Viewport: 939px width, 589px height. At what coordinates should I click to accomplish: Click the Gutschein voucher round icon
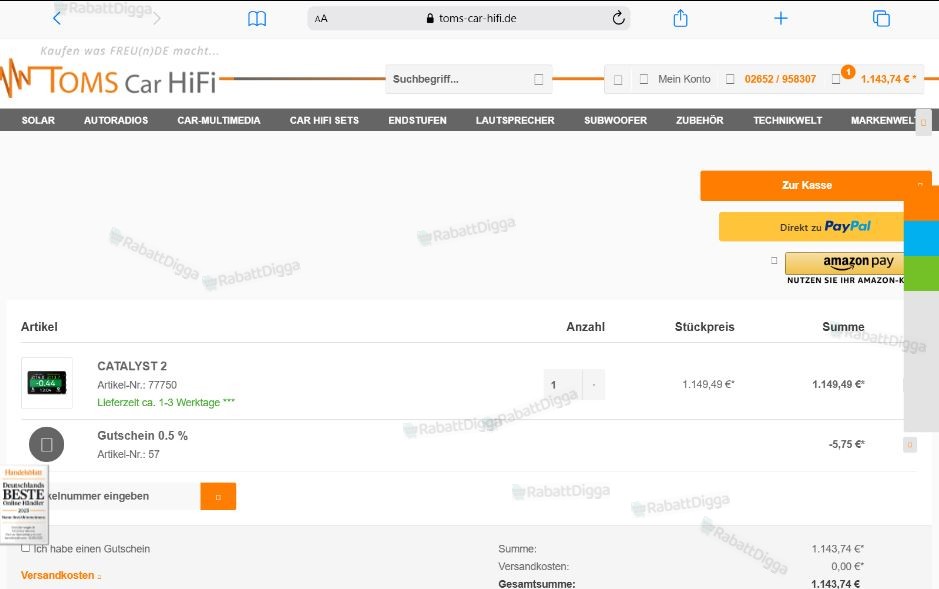point(47,444)
